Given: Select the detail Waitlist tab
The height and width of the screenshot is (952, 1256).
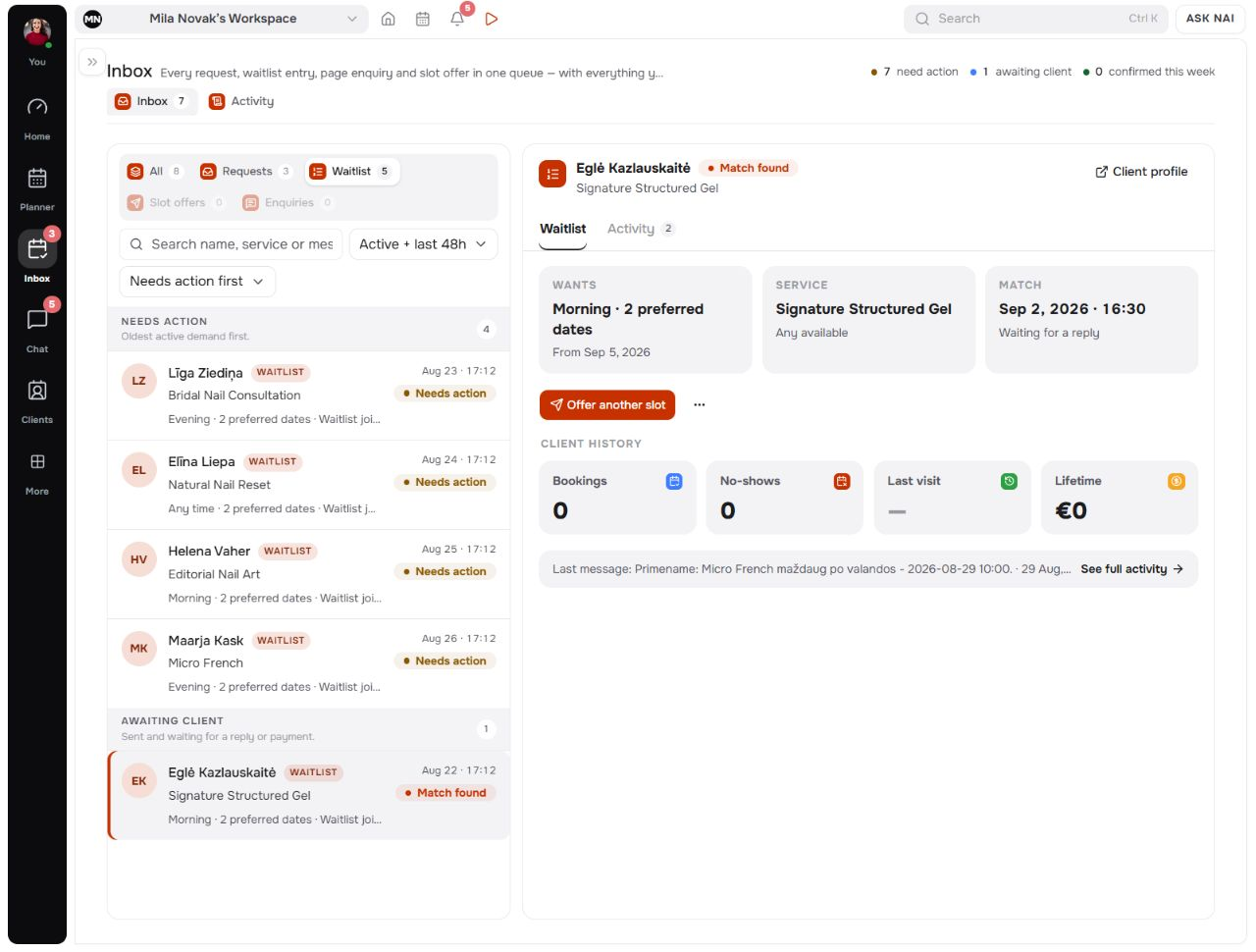Looking at the screenshot, I should [x=563, y=229].
